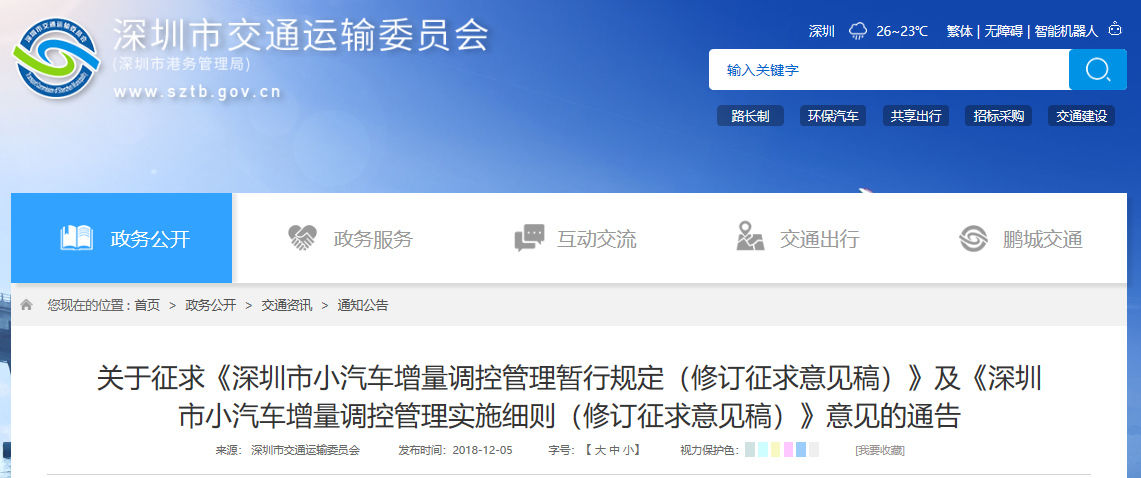Viewport: 1141px width, 478px height.
Task: Click the 输入关键字 search input field
Action: point(889,70)
